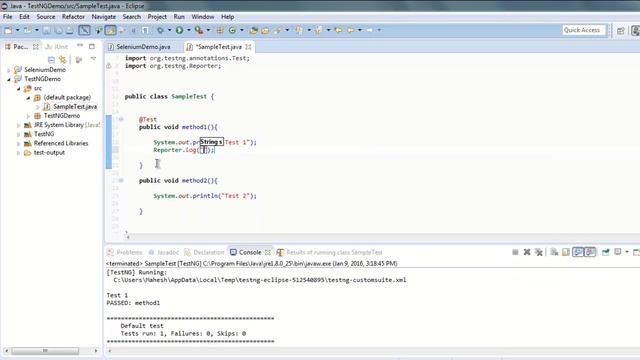Click the New file toolbar icon

[8, 30]
